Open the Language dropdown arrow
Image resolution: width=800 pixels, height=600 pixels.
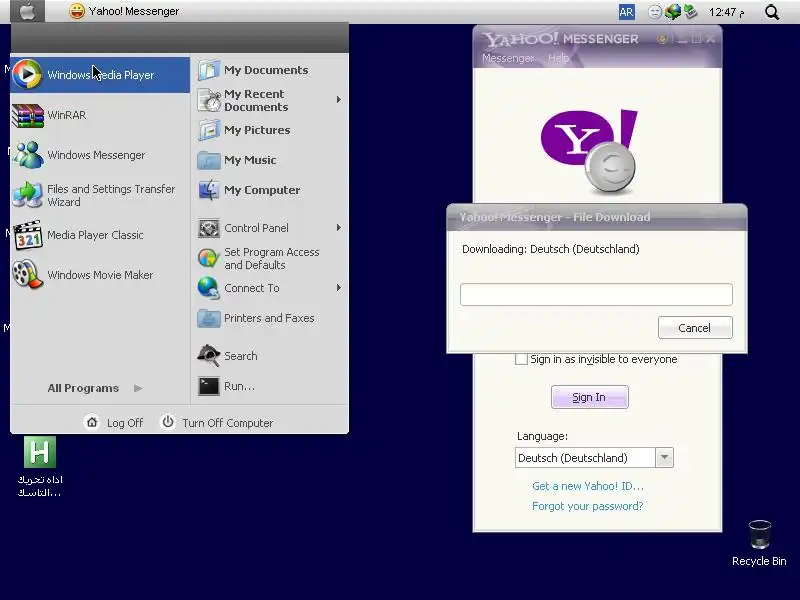[x=664, y=458]
